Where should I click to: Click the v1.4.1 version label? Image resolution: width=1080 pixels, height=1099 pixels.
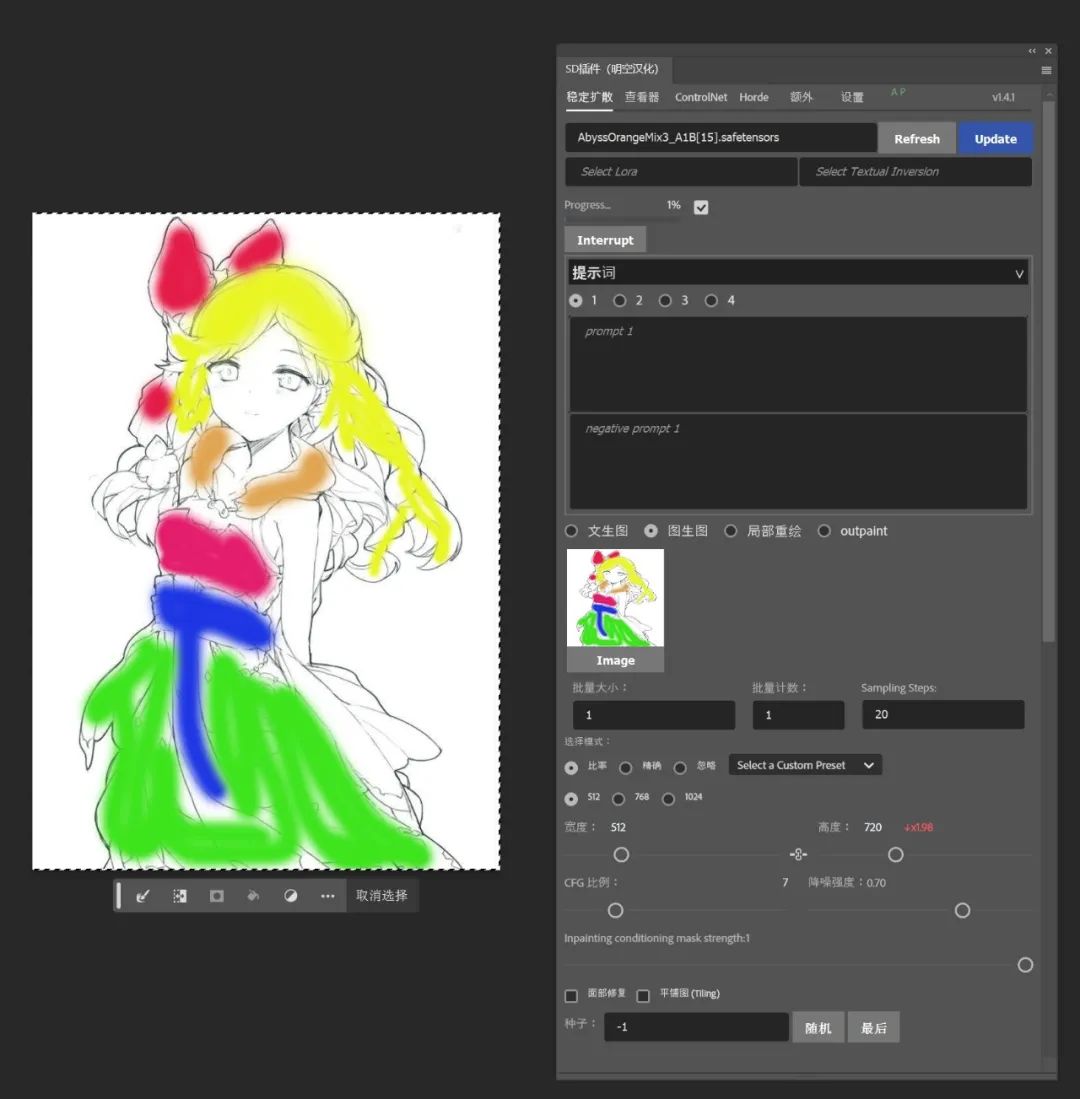pyautogui.click(x=1003, y=97)
